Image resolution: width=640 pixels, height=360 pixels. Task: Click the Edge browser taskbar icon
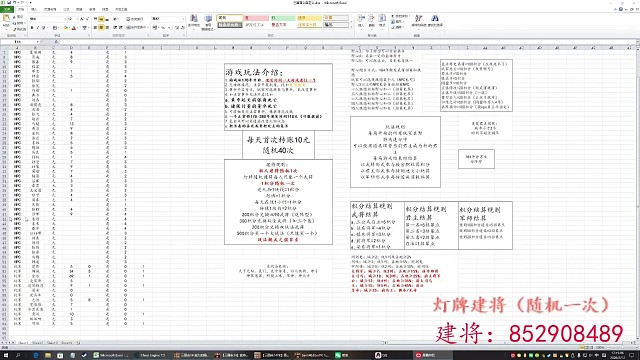tap(36, 355)
